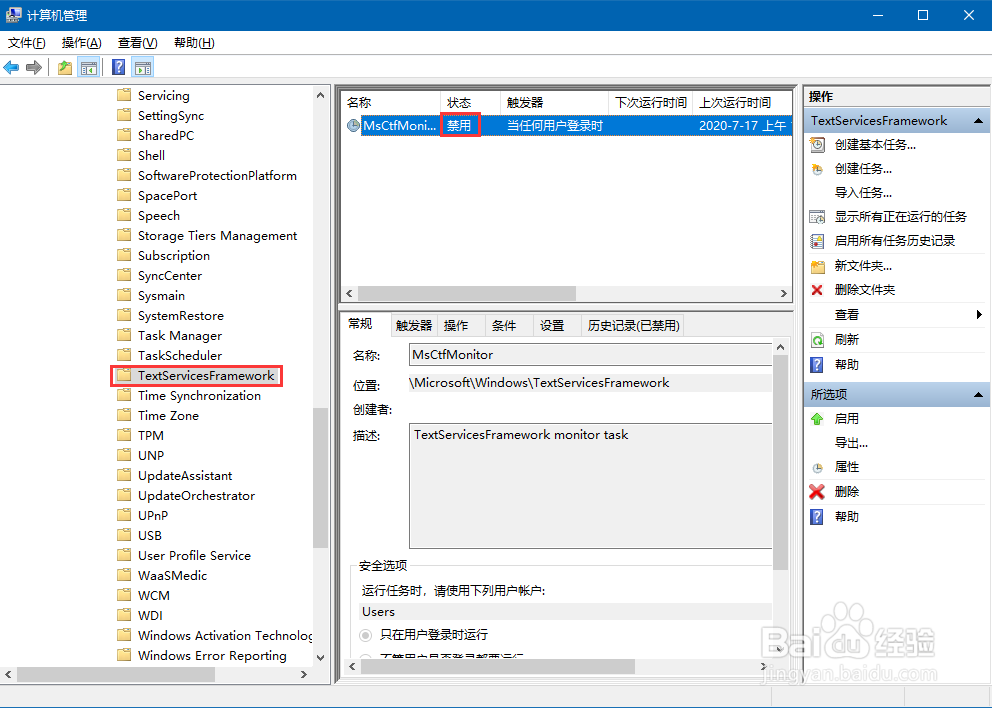Open the 操作(A) menu

tap(82, 42)
